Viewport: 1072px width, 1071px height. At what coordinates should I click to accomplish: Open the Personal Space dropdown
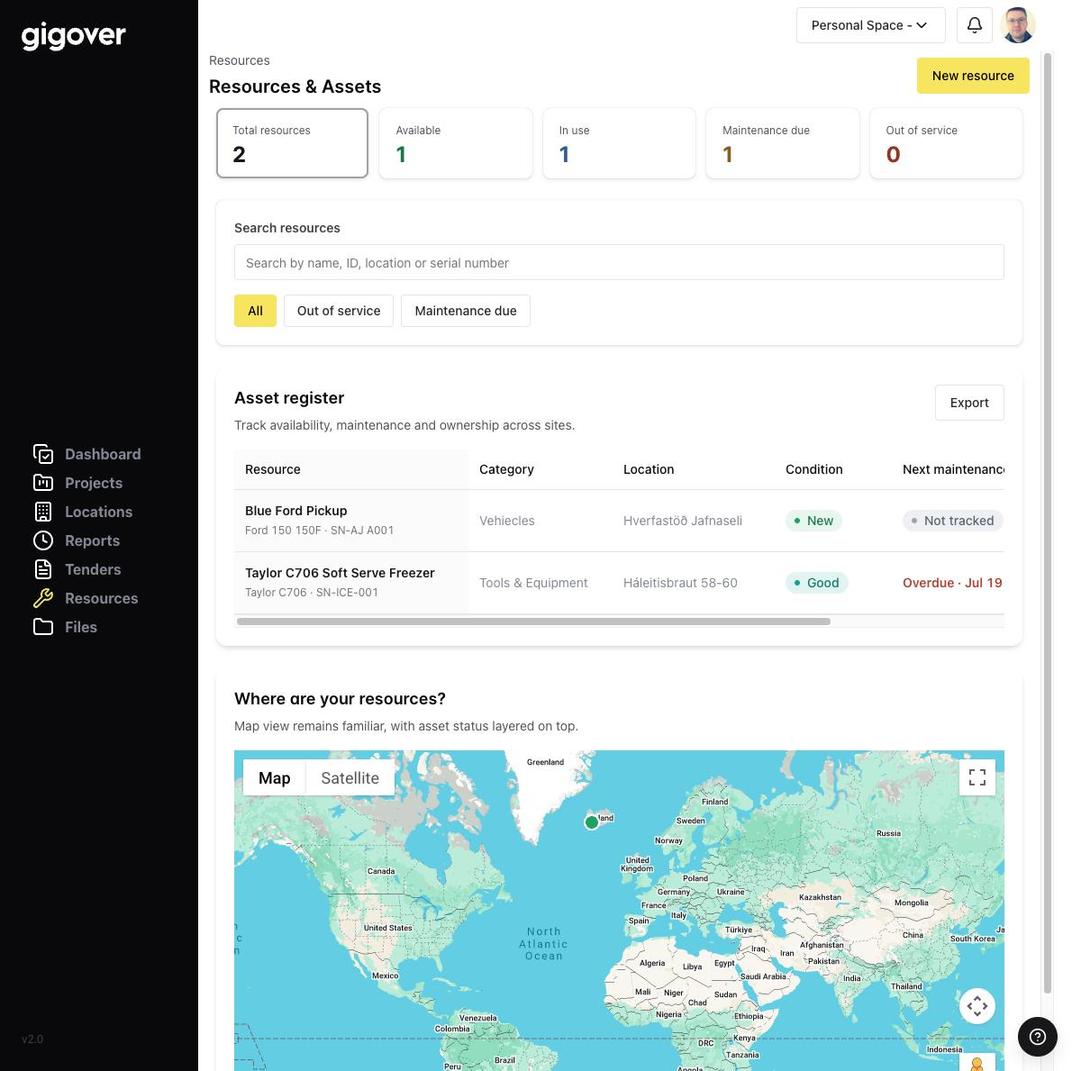[x=870, y=25]
